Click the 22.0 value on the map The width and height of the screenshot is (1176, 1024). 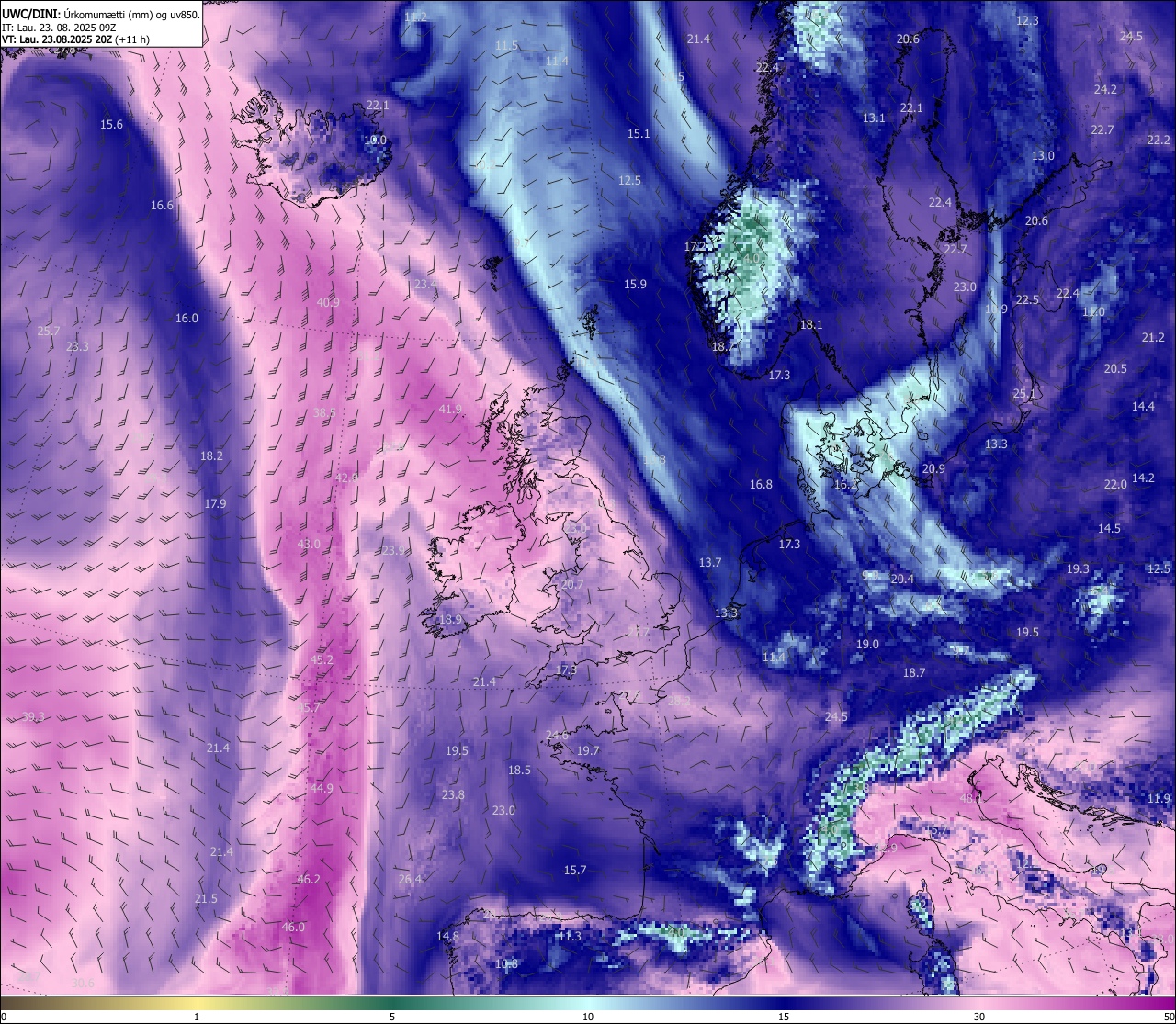pyautogui.click(x=1115, y=484)
